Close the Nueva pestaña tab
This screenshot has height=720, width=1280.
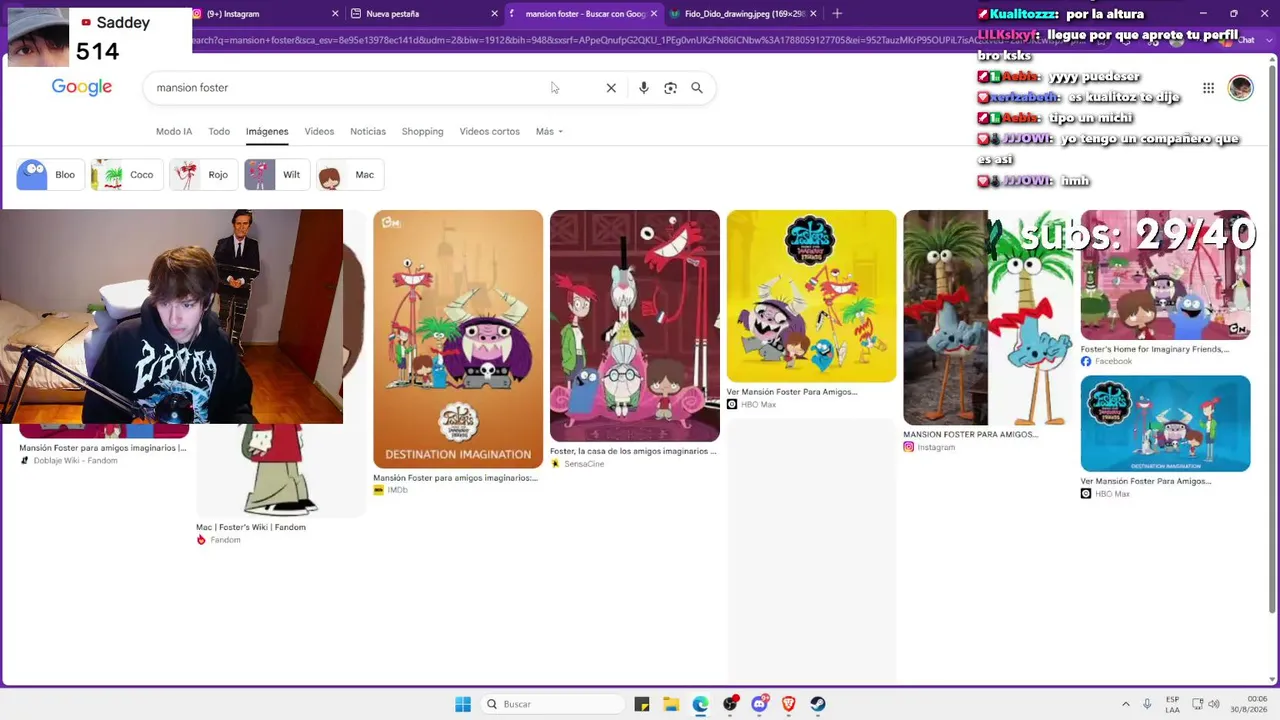tap(494, 14)
